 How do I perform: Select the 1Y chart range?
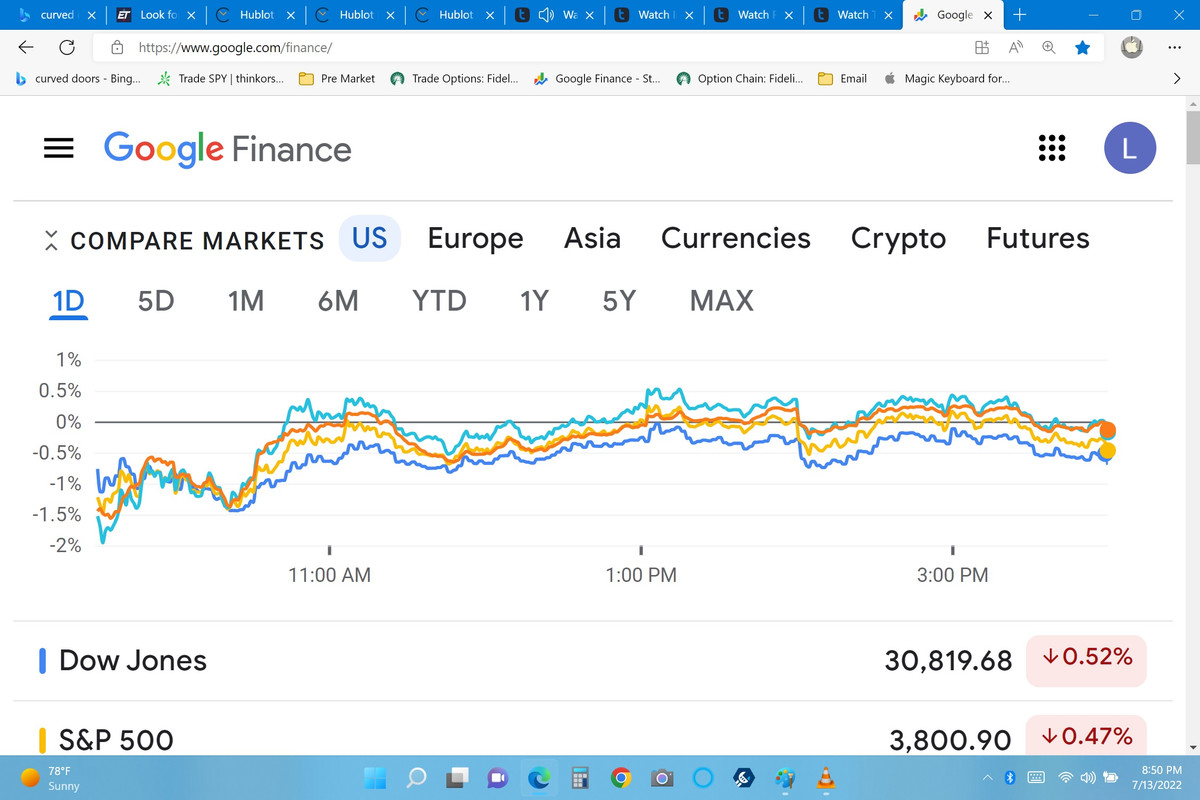[534, 301]
